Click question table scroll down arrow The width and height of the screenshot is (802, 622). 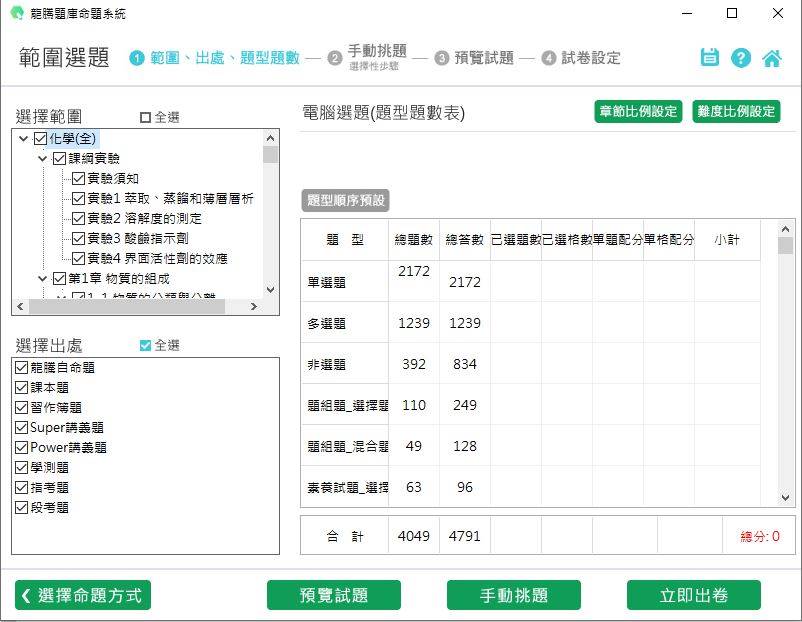coord(786,497)
